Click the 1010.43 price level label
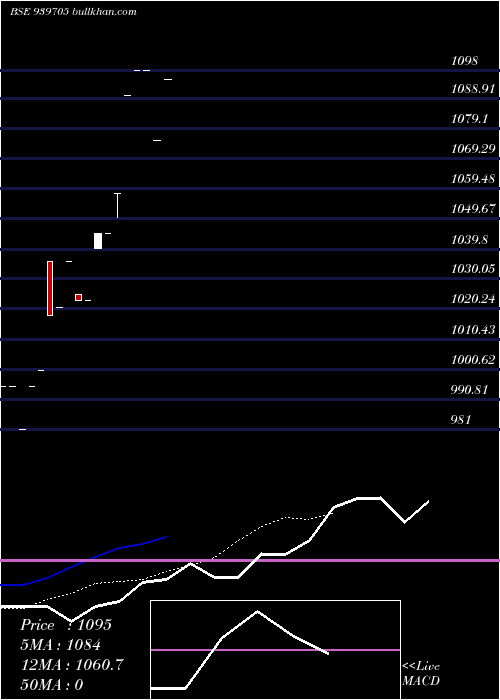500x700 pixels. [x=473, y=330]
